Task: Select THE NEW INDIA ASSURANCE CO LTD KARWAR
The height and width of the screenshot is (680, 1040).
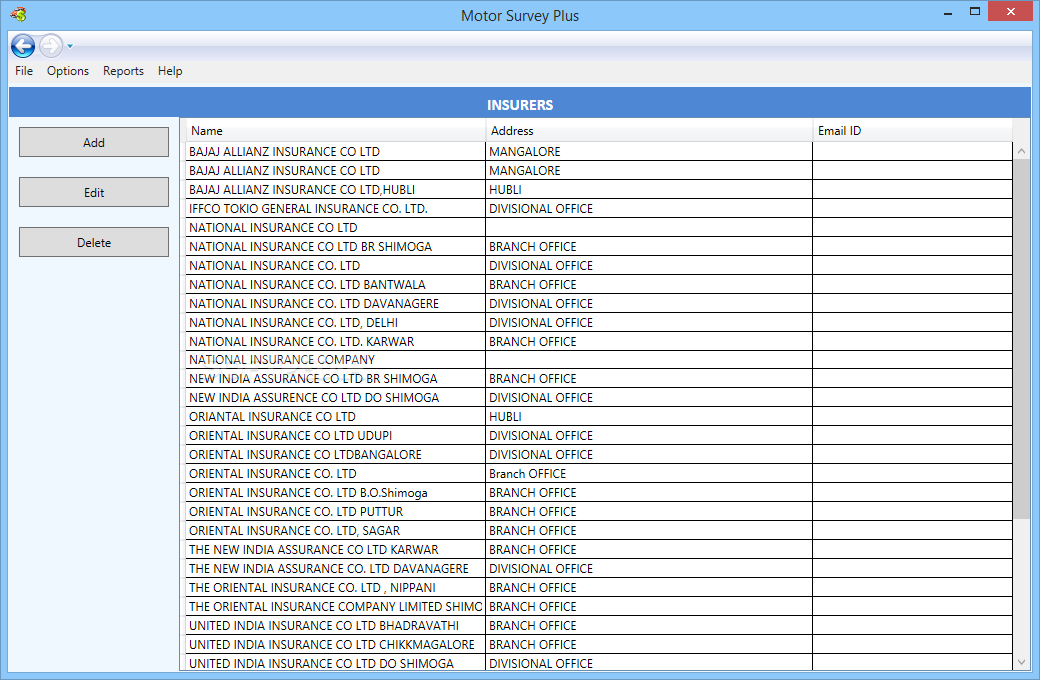Action: tap(599, 549)
